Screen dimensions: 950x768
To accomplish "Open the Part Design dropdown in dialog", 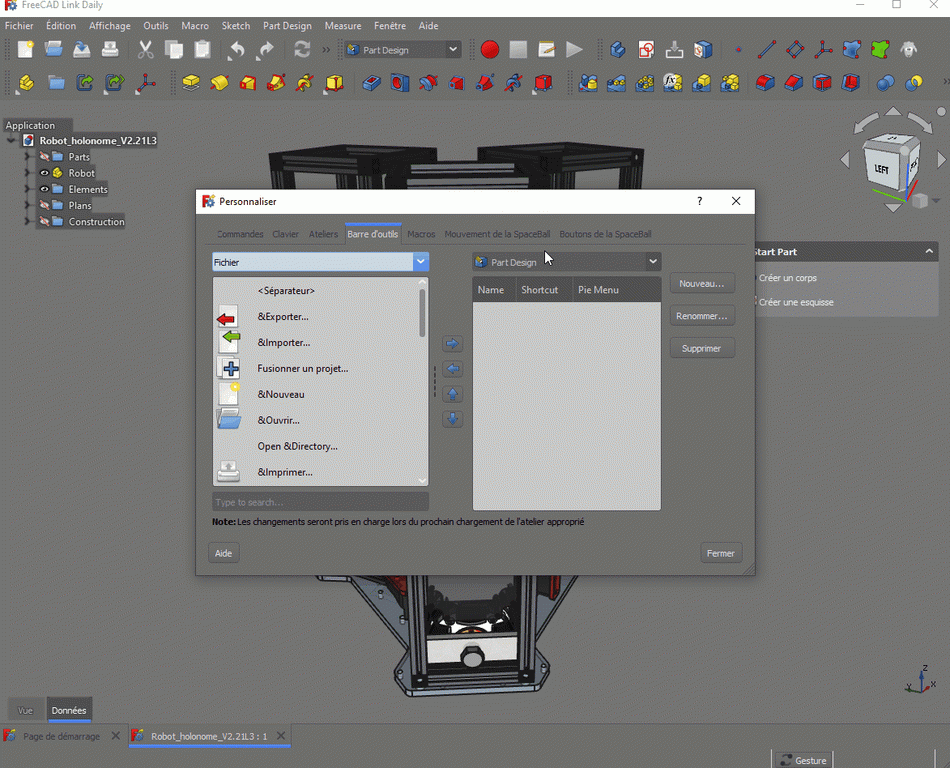I will pyautogui.click(x=652, y=262).
